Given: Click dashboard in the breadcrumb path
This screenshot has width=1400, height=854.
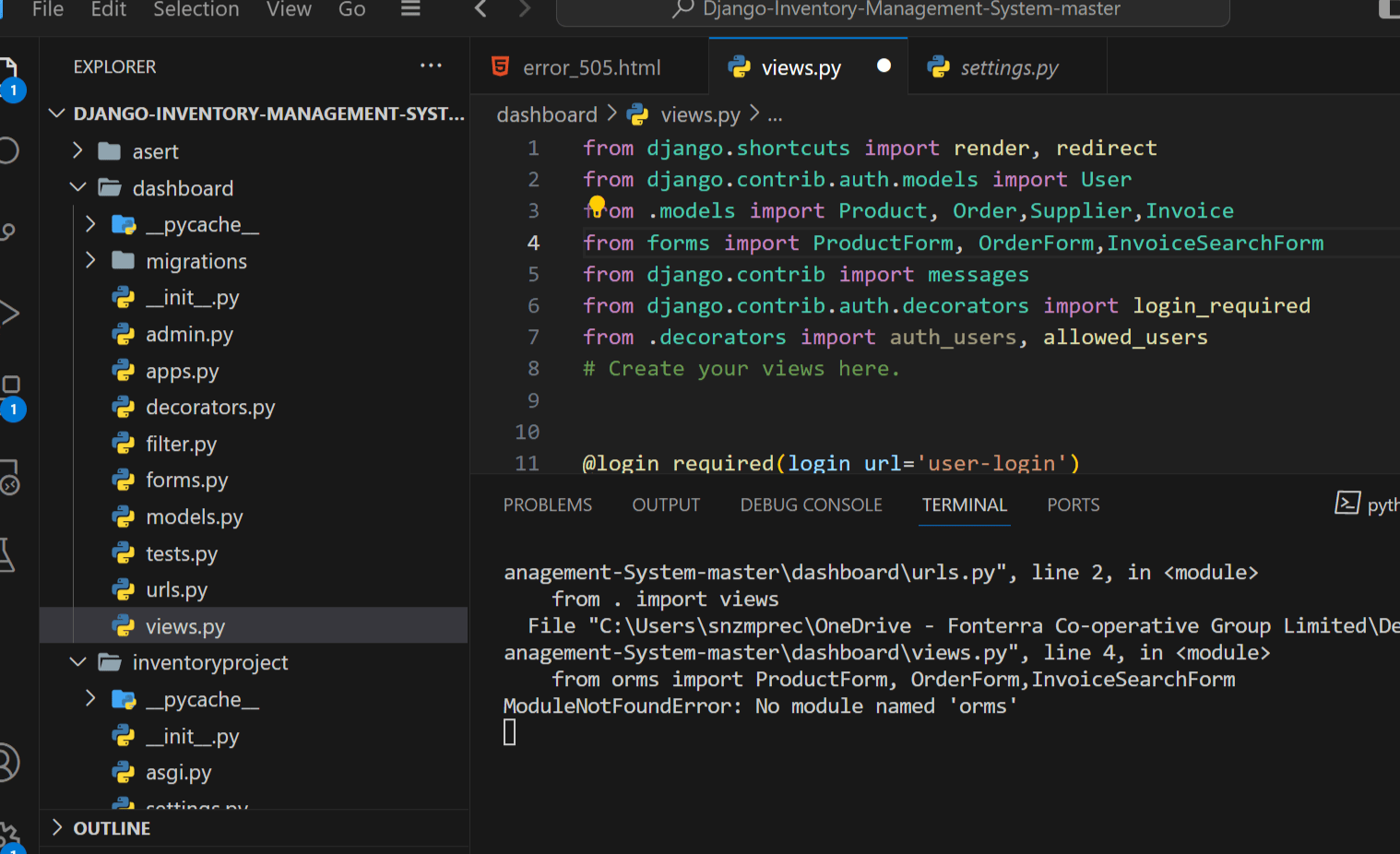Looking at the screenshot, I should point(546,113).
